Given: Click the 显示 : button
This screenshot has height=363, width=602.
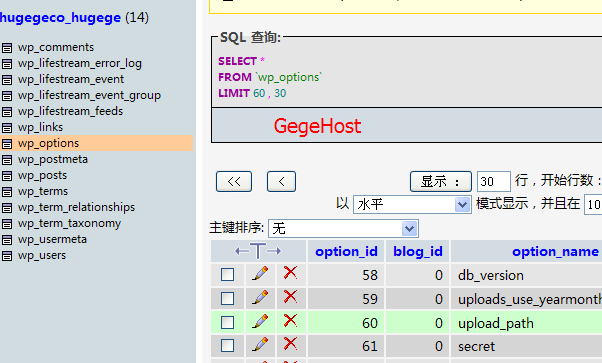Looking at the screenshot, I should [441, 181].
